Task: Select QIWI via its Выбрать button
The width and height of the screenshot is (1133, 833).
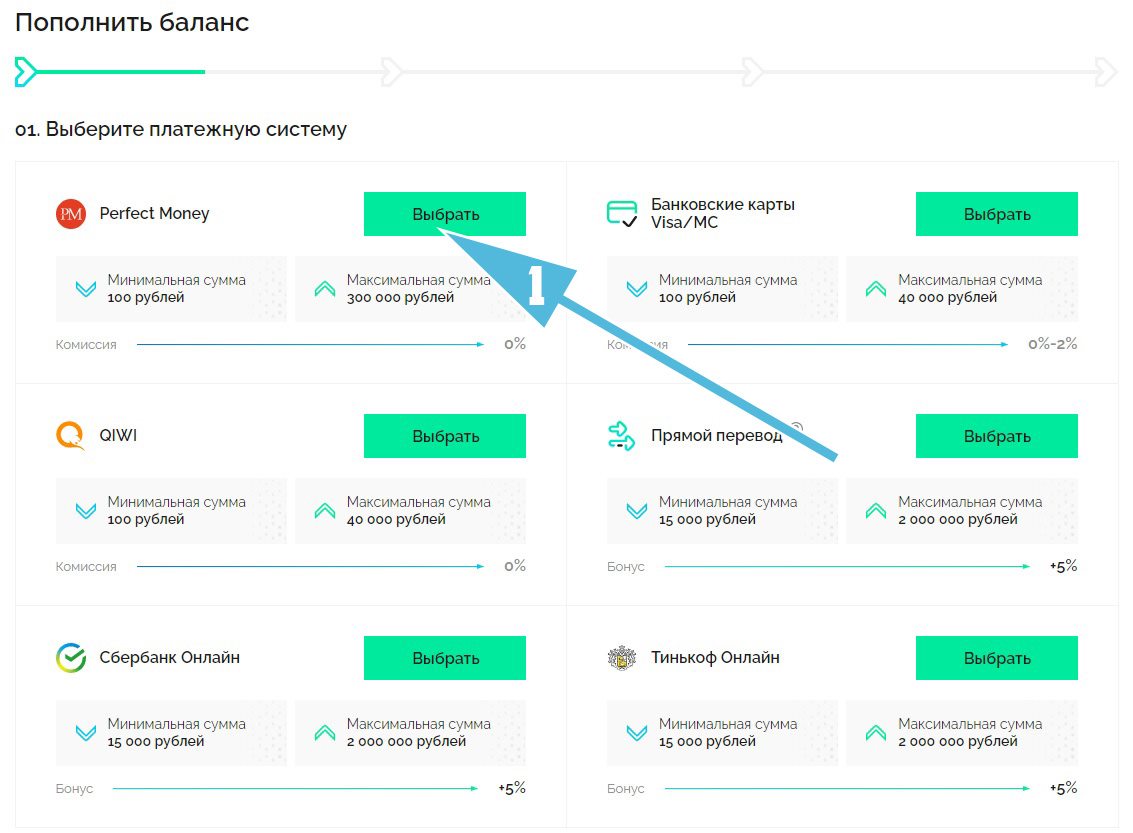Action: tap(445, 436)
